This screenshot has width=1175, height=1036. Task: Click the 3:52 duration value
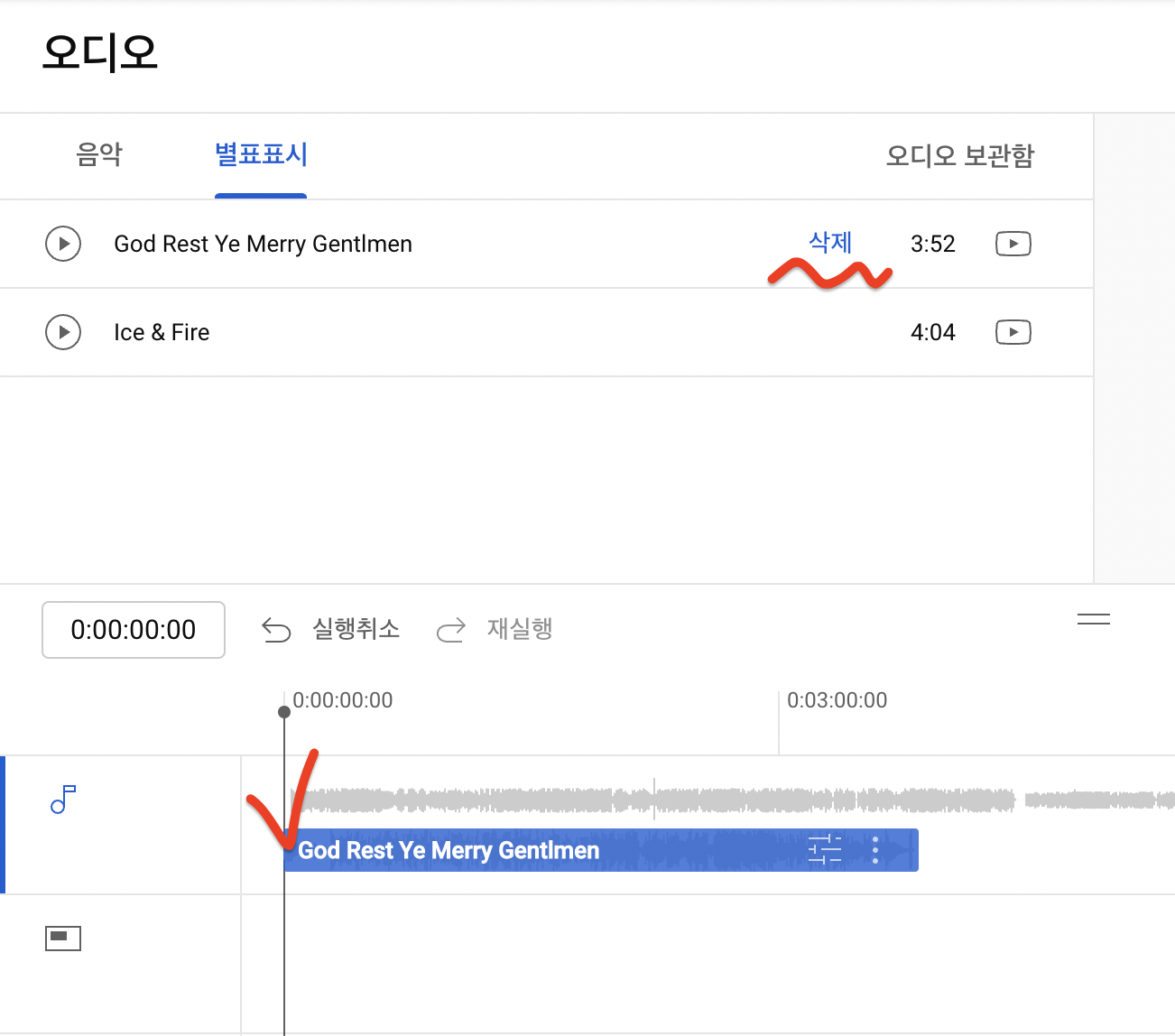[933, 244]
